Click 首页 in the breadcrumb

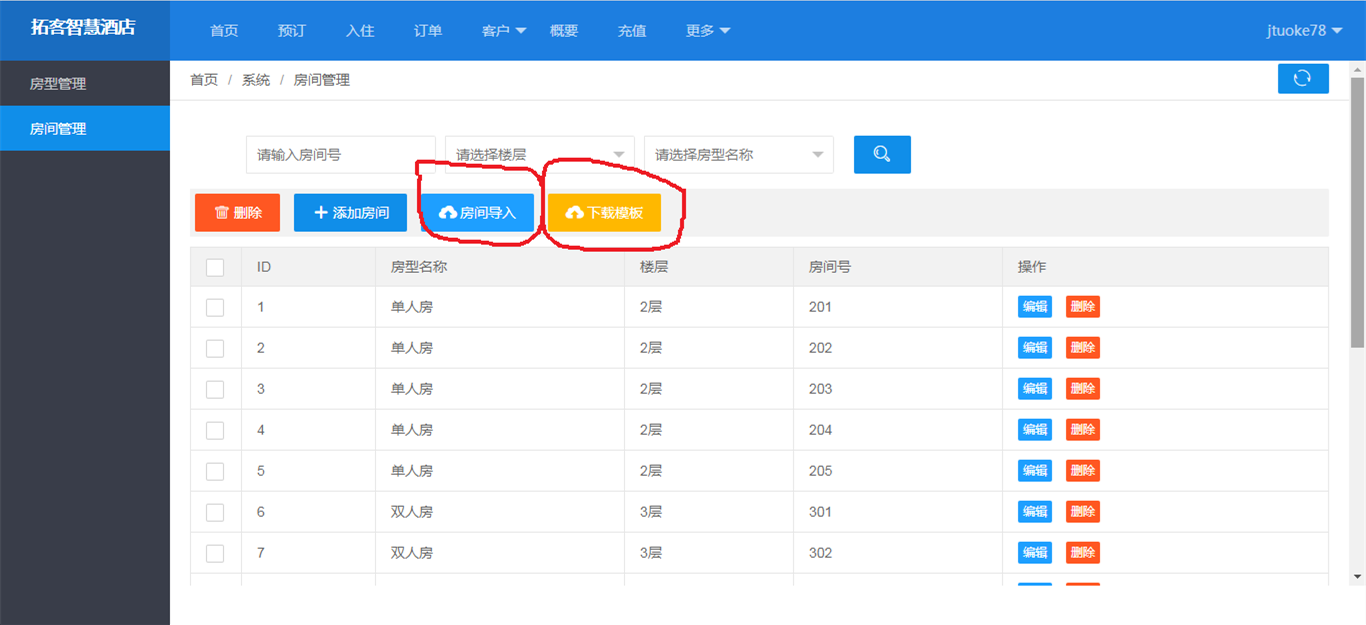(x=204, y=80)
